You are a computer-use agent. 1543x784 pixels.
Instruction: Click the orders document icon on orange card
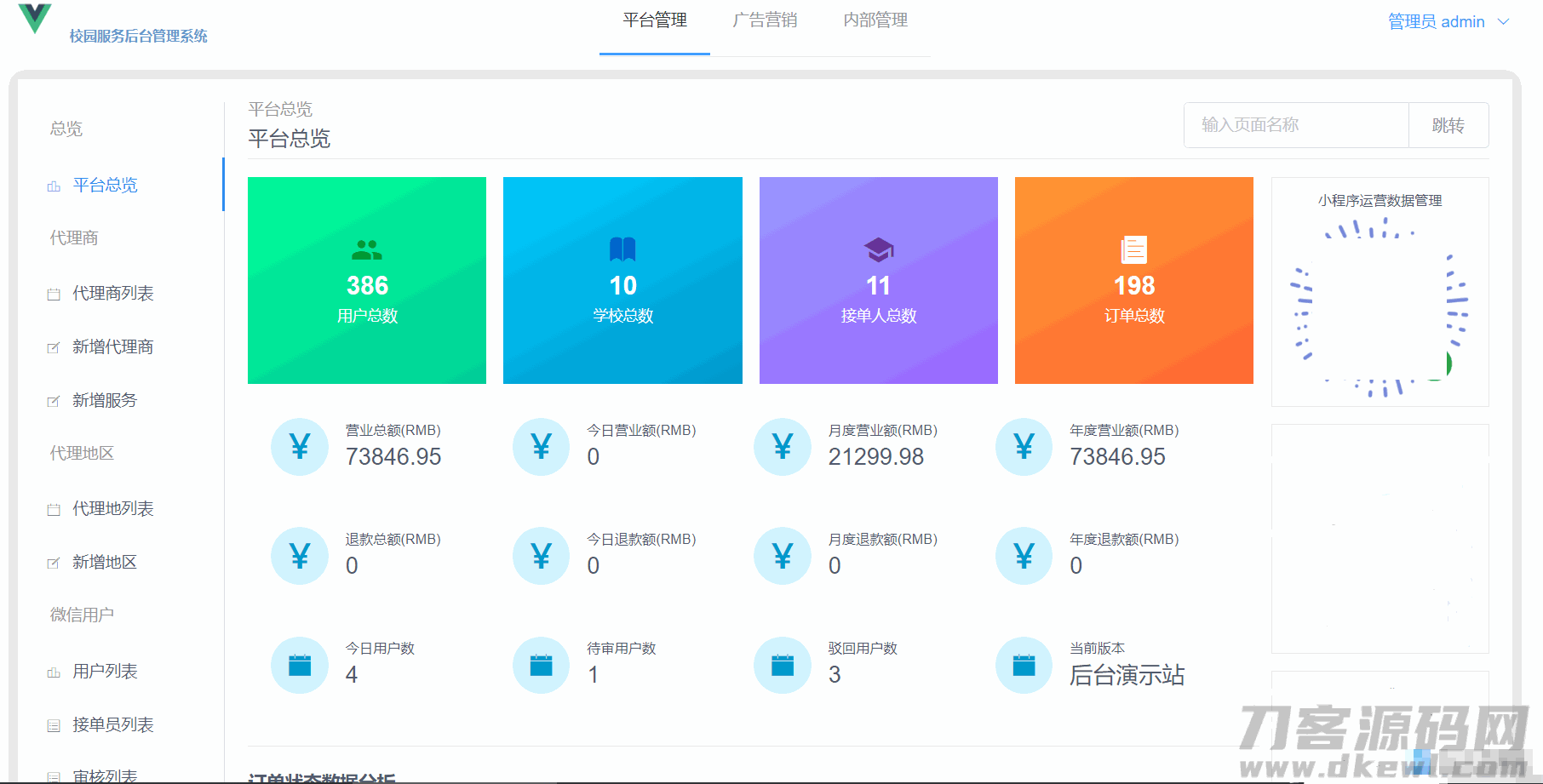[x=1133, y=249]
